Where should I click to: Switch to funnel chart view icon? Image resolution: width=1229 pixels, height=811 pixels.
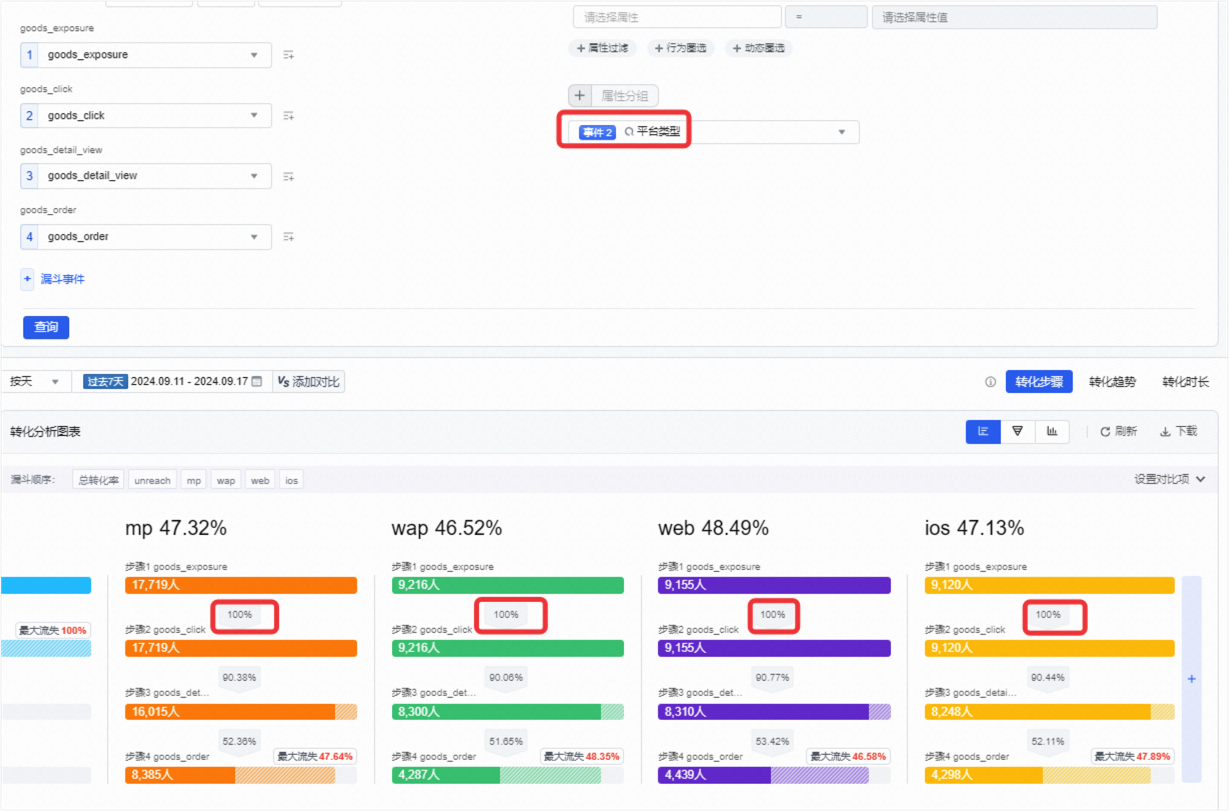click(x=1017, y=431)
